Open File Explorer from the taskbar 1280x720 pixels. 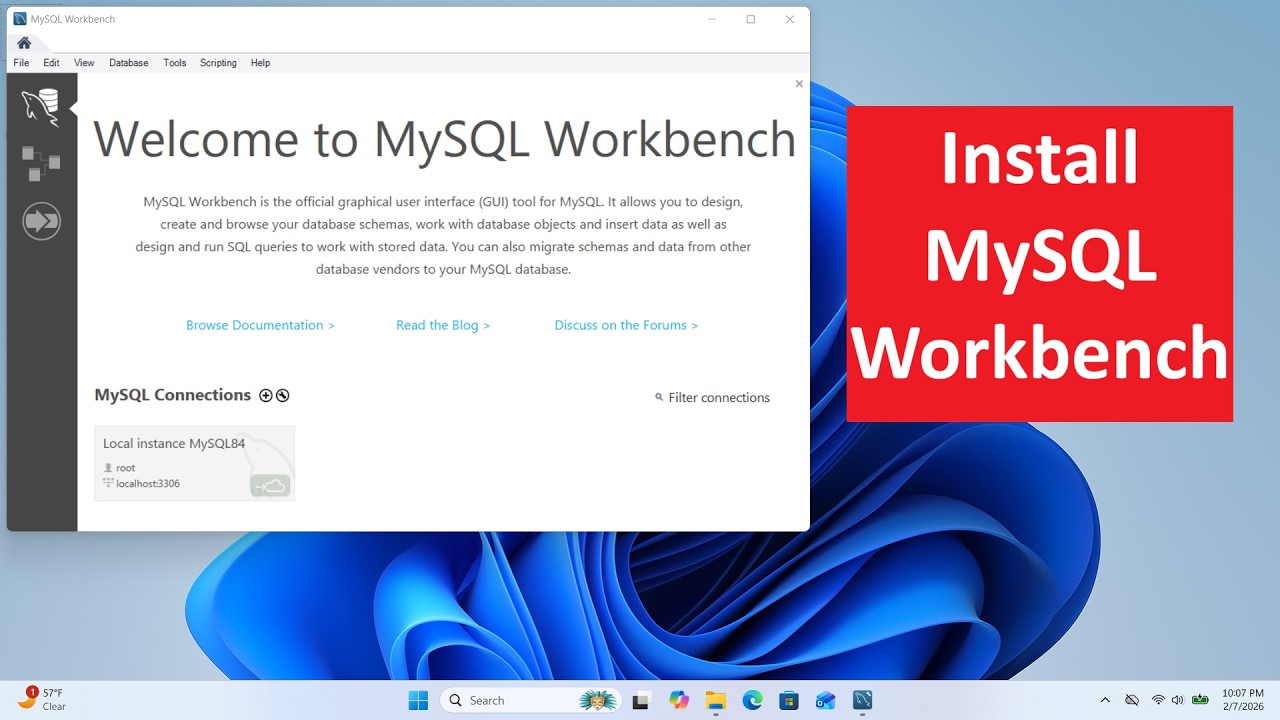(x=715, y=700)
